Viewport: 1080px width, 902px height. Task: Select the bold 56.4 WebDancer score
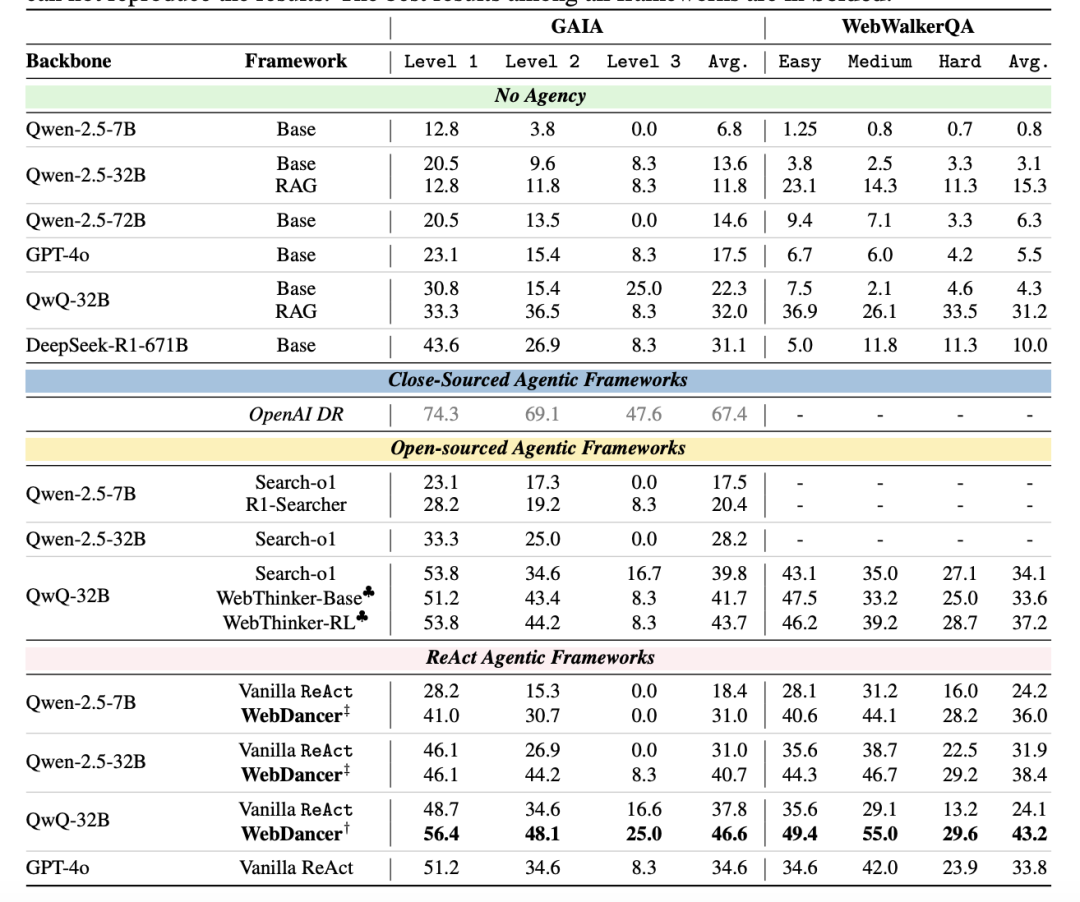click(x=441, y=834)
